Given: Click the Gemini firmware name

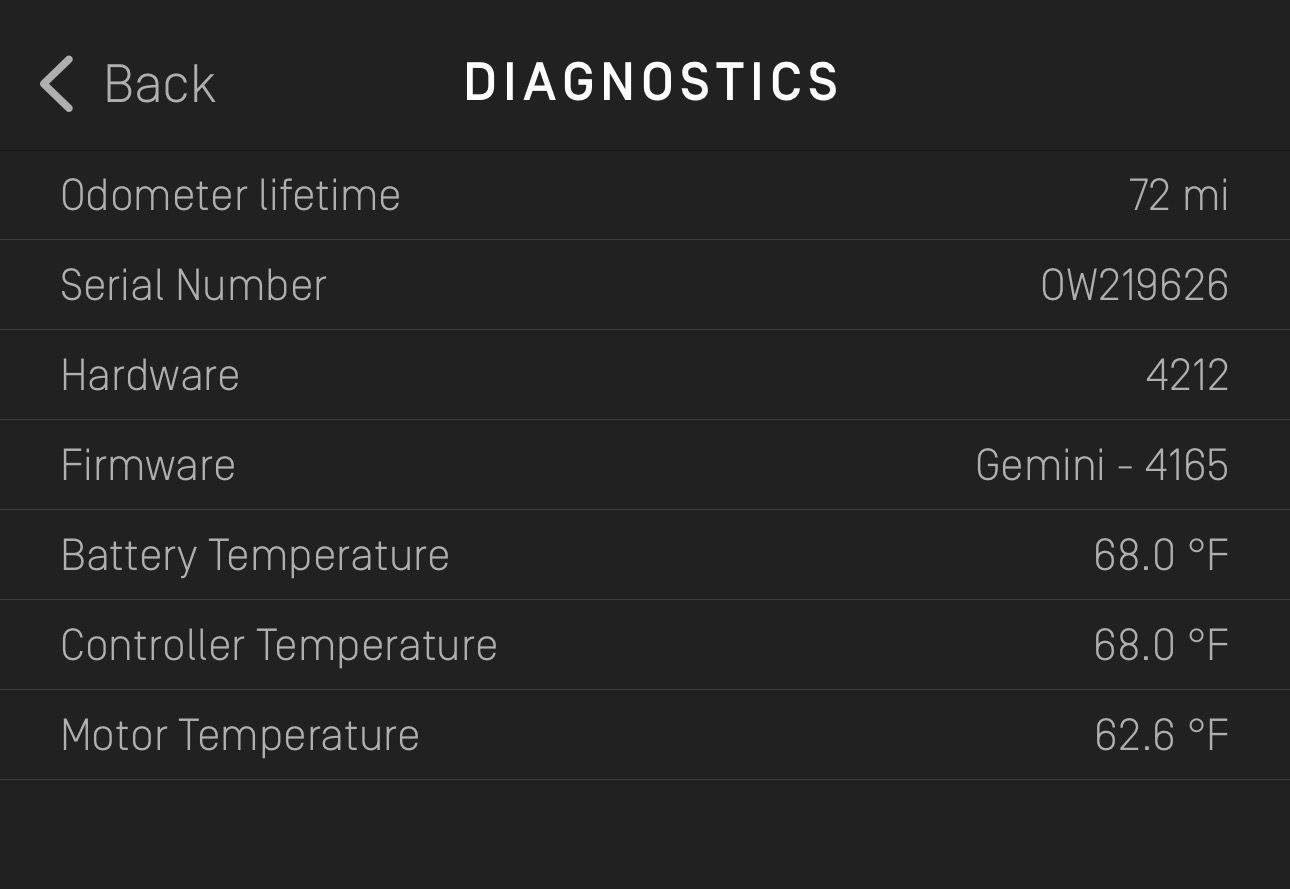Looking at the screenshot, I should [x=1040, y=465].
